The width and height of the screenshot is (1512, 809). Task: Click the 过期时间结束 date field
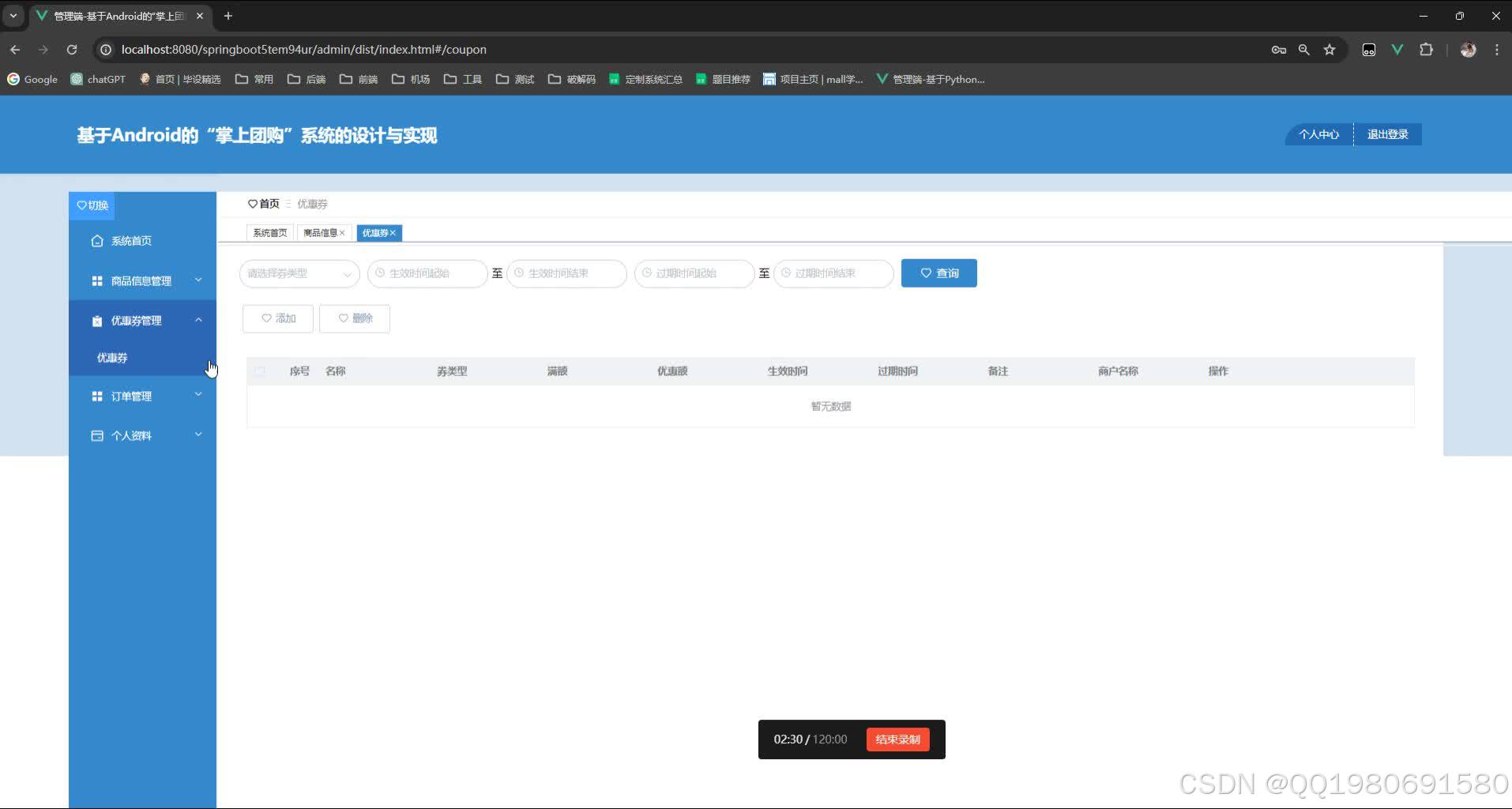click(833, 273)
